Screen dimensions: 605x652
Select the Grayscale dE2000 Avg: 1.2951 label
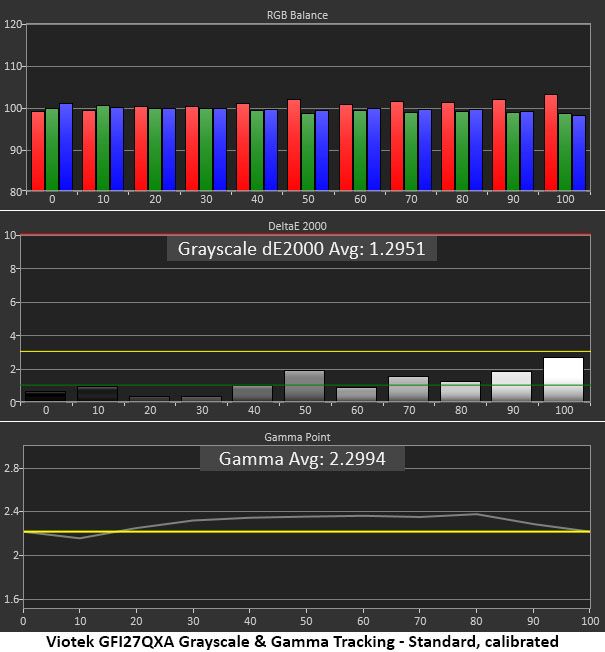pos(301,249)
